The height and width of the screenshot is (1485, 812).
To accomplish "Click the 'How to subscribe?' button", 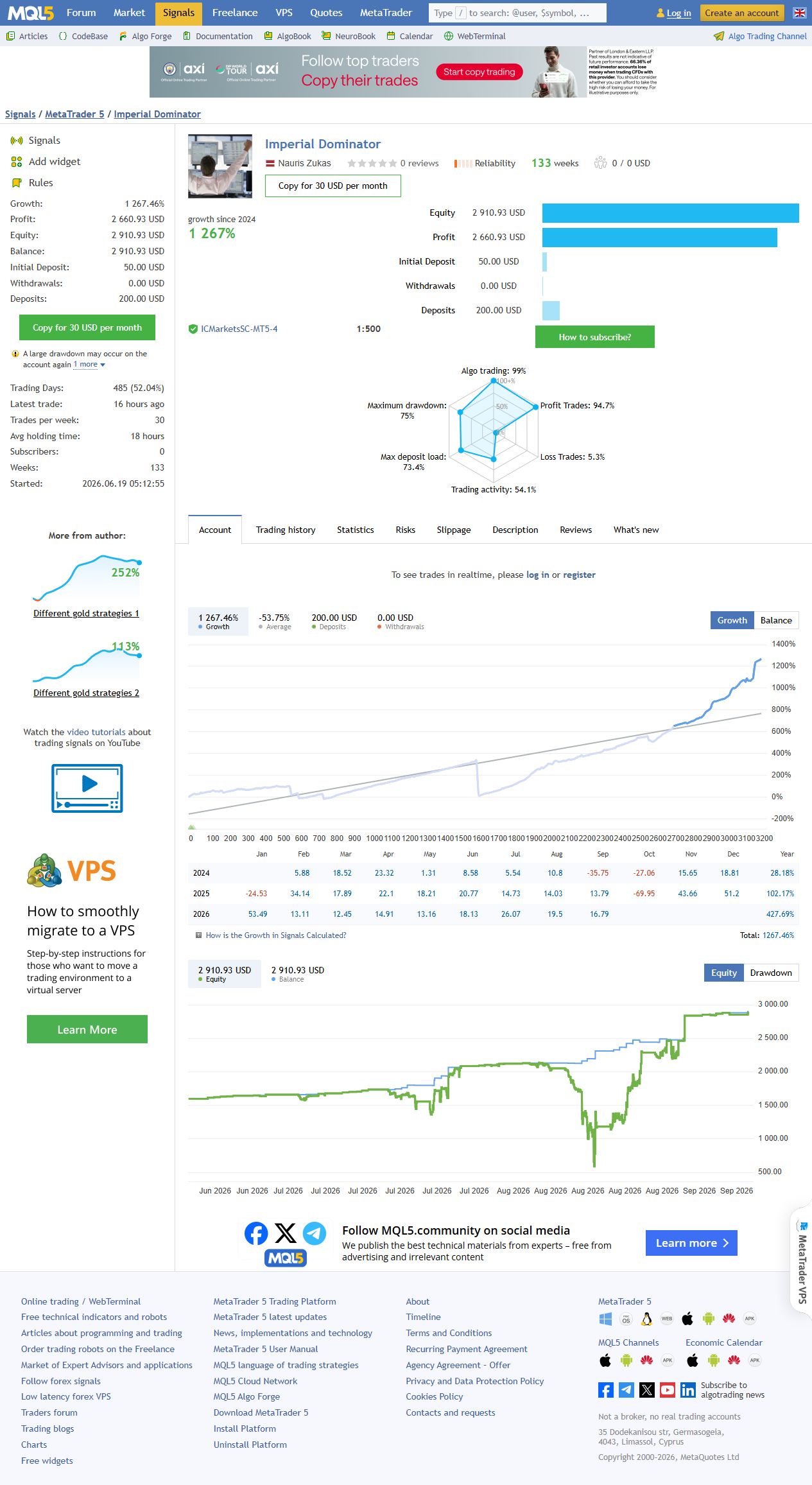I will (x=595, y=337).
